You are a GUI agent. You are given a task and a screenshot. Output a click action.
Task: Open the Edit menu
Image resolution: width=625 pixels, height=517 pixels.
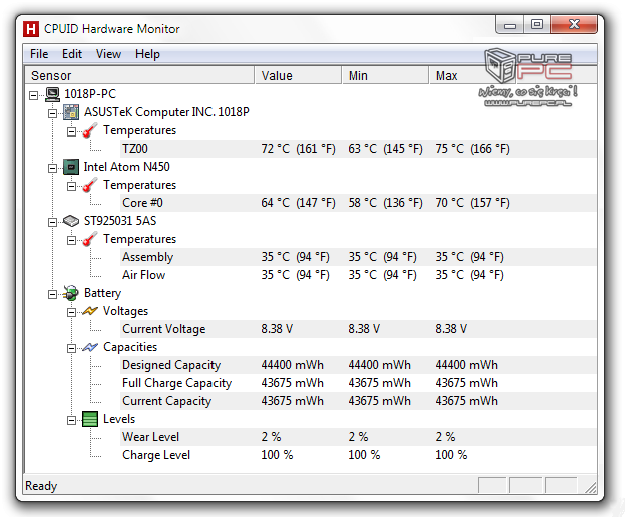[x=72, y=54]
